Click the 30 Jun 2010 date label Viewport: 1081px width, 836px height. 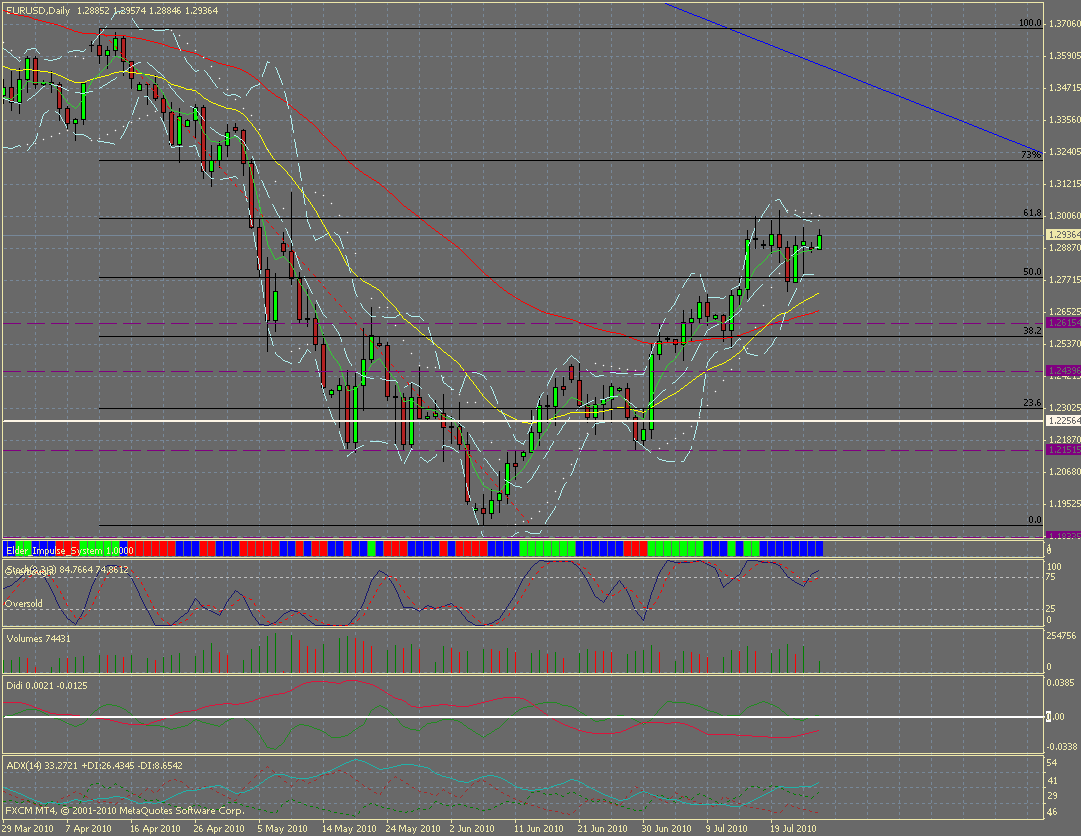[x=666, y=828]
